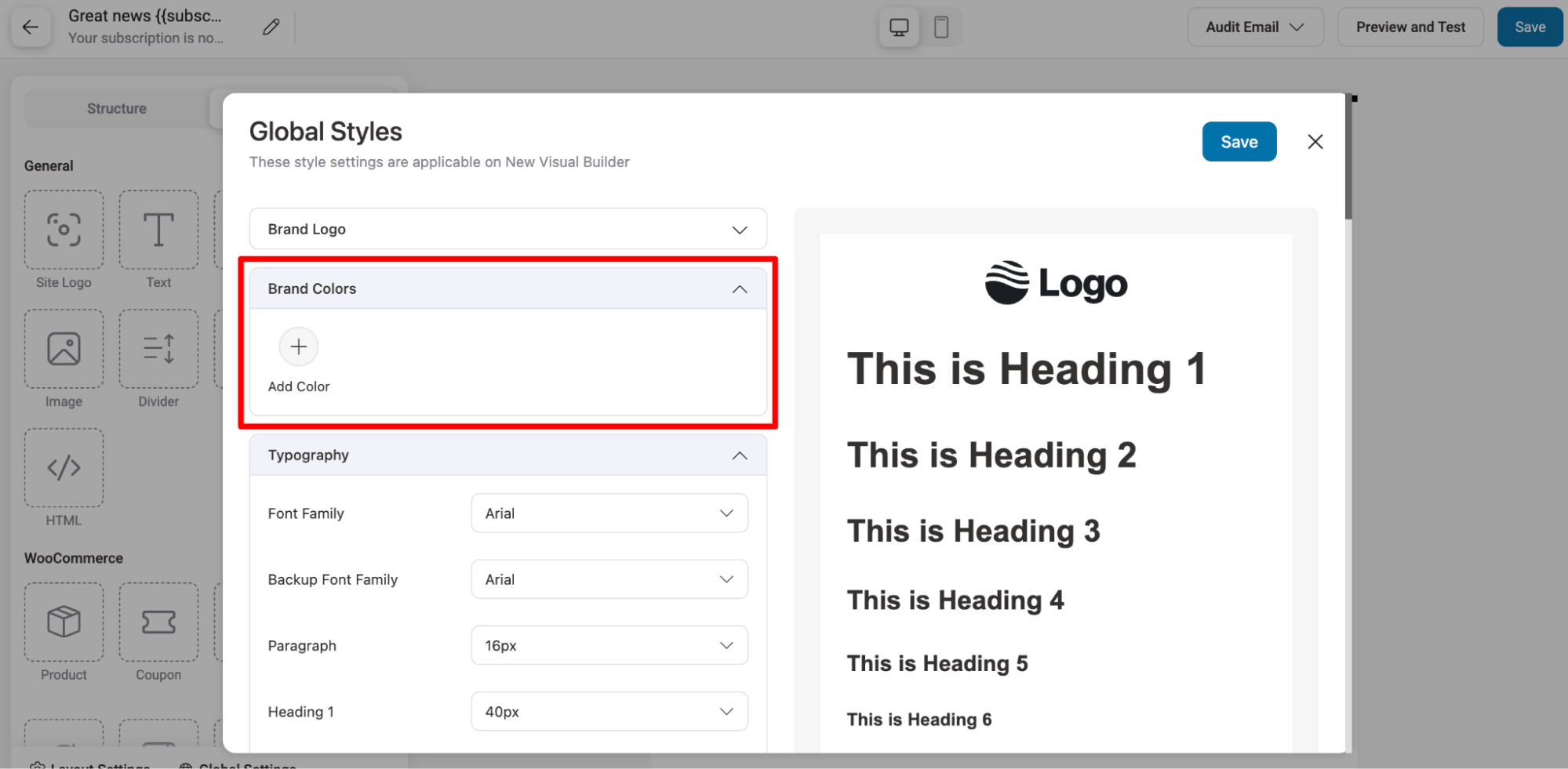Click the pencil edit subject icon
1568x769 pixels.
(271, 27)
